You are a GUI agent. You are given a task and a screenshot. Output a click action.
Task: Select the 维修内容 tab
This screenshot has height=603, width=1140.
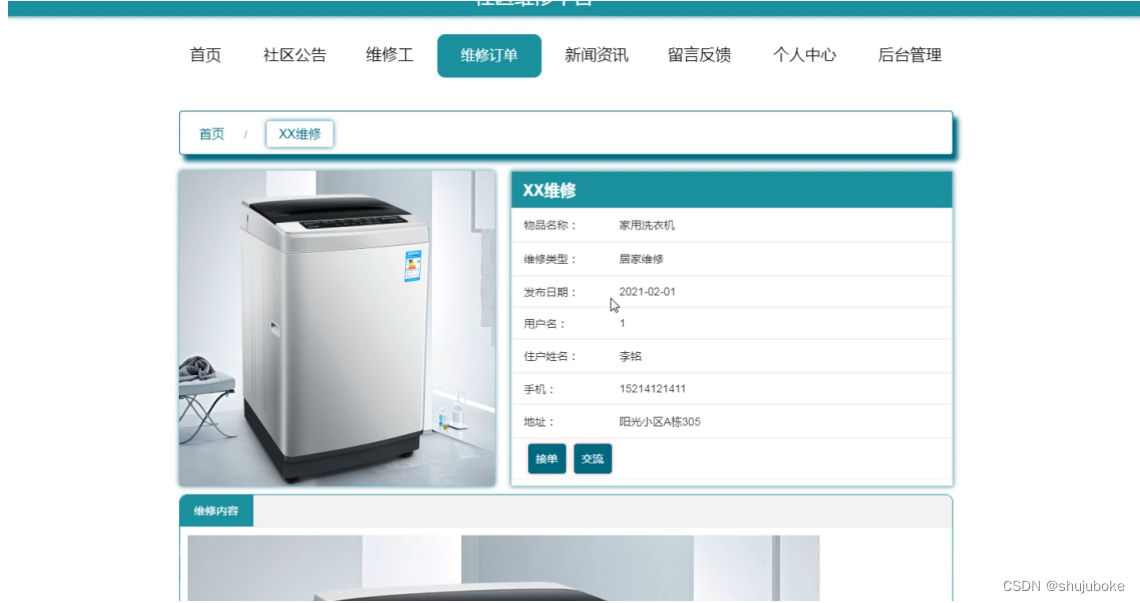tap(216, 511)
